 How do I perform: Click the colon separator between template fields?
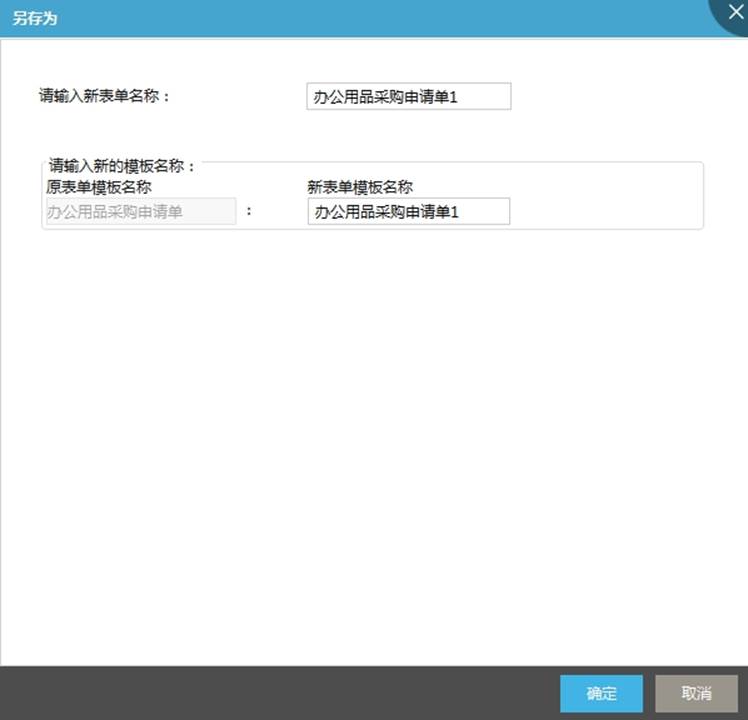248,212
